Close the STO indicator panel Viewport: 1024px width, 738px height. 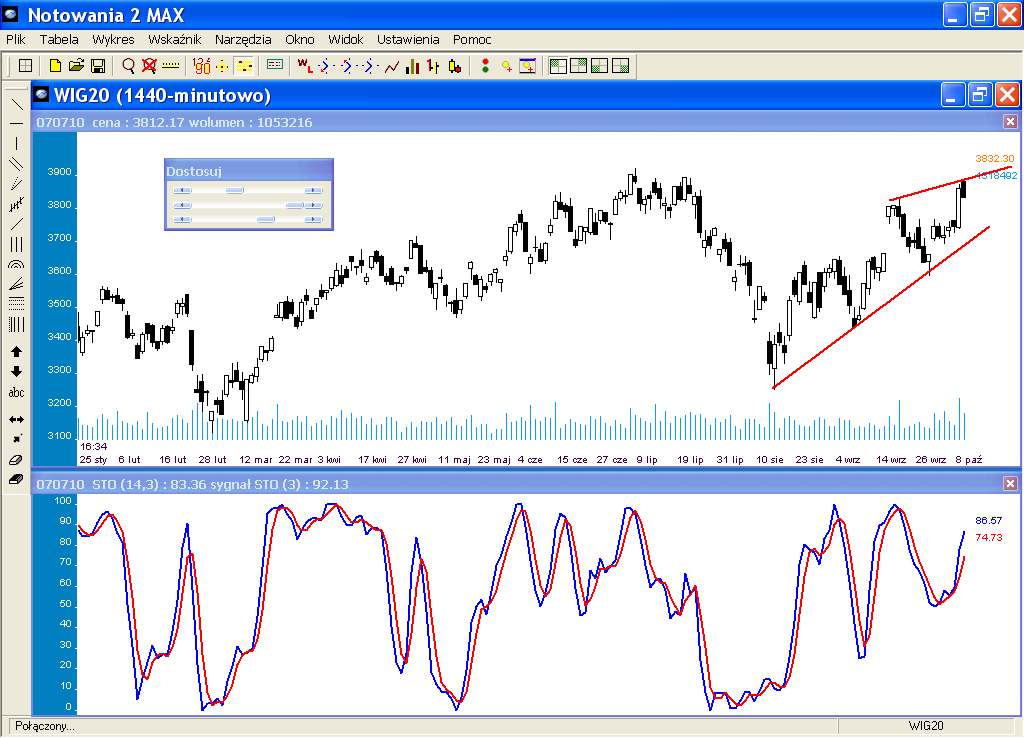tap(1010, 484)
